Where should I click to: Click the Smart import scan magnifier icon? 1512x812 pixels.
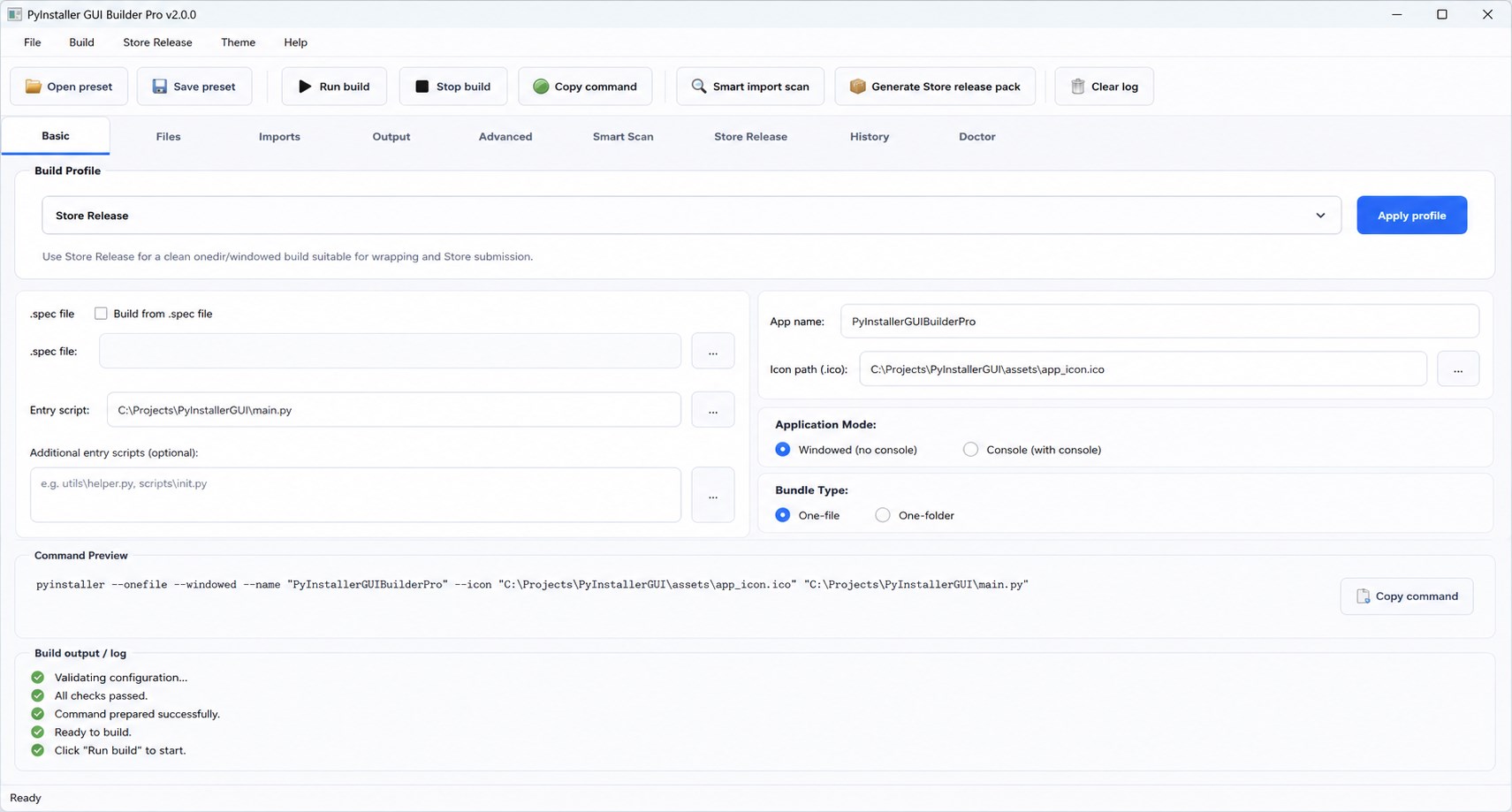pyautogui.click(x=699, y=87)
